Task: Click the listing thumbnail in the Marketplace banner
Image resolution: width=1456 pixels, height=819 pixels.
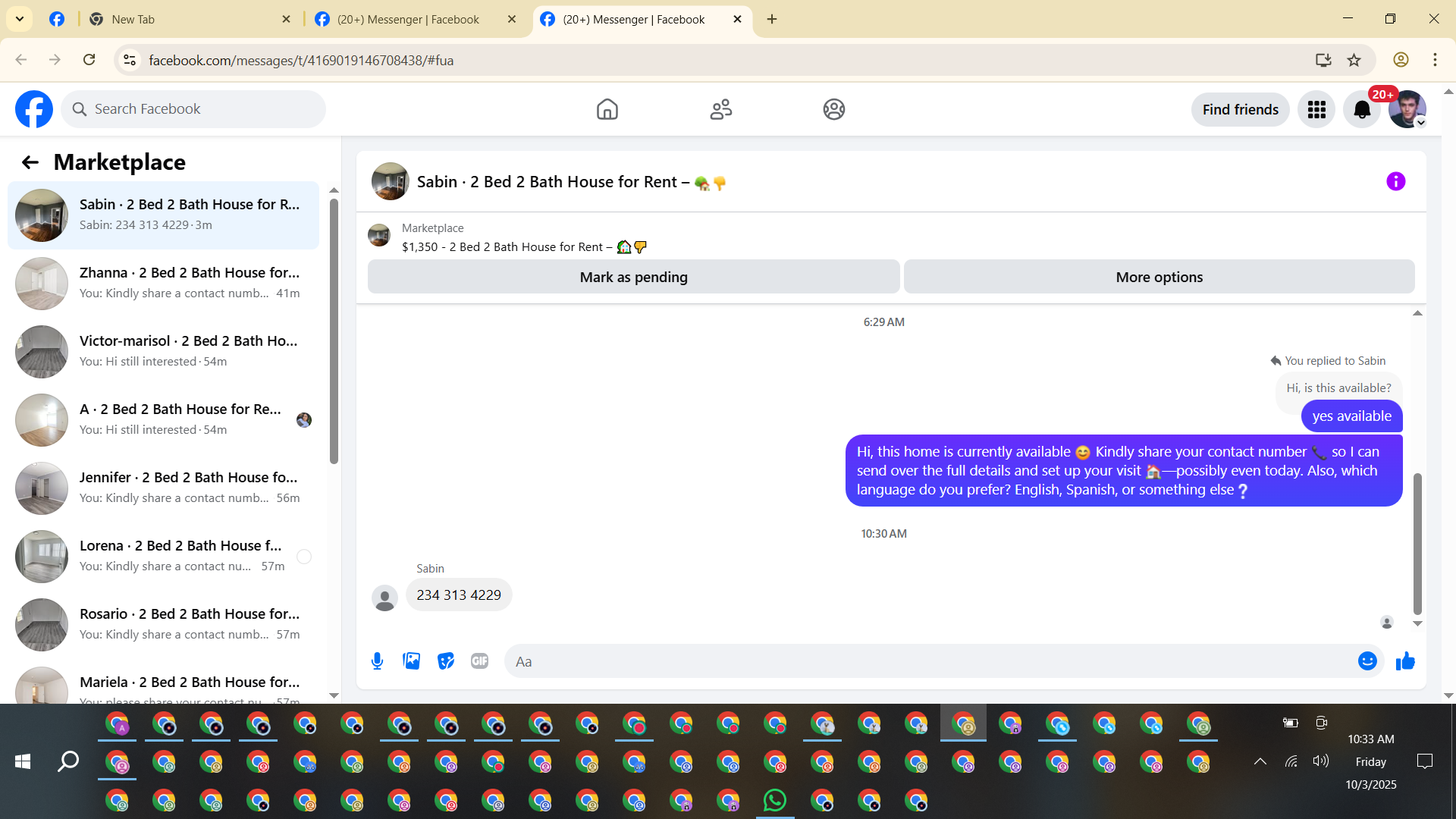Action: click(379, 235)
